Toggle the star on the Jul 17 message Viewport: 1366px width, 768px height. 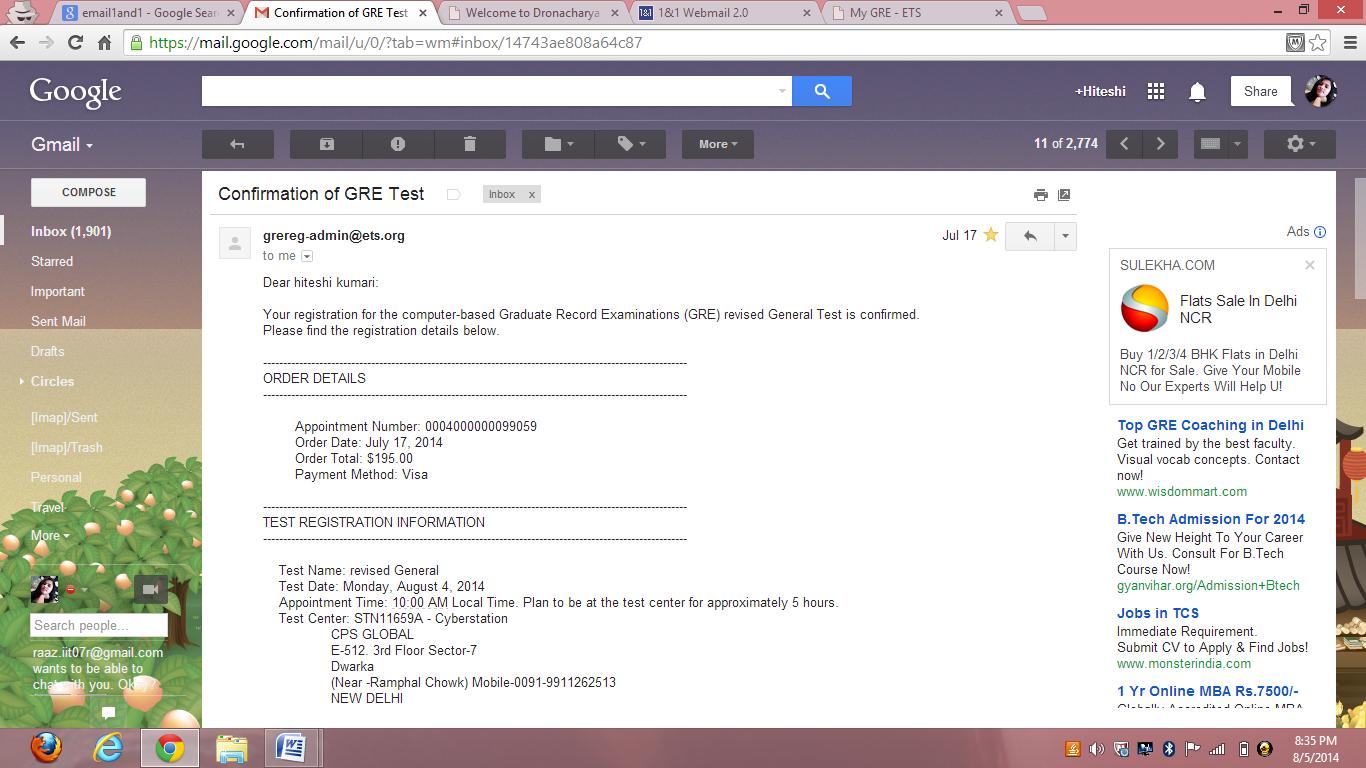pyautogui.click(x=991, y=235)
